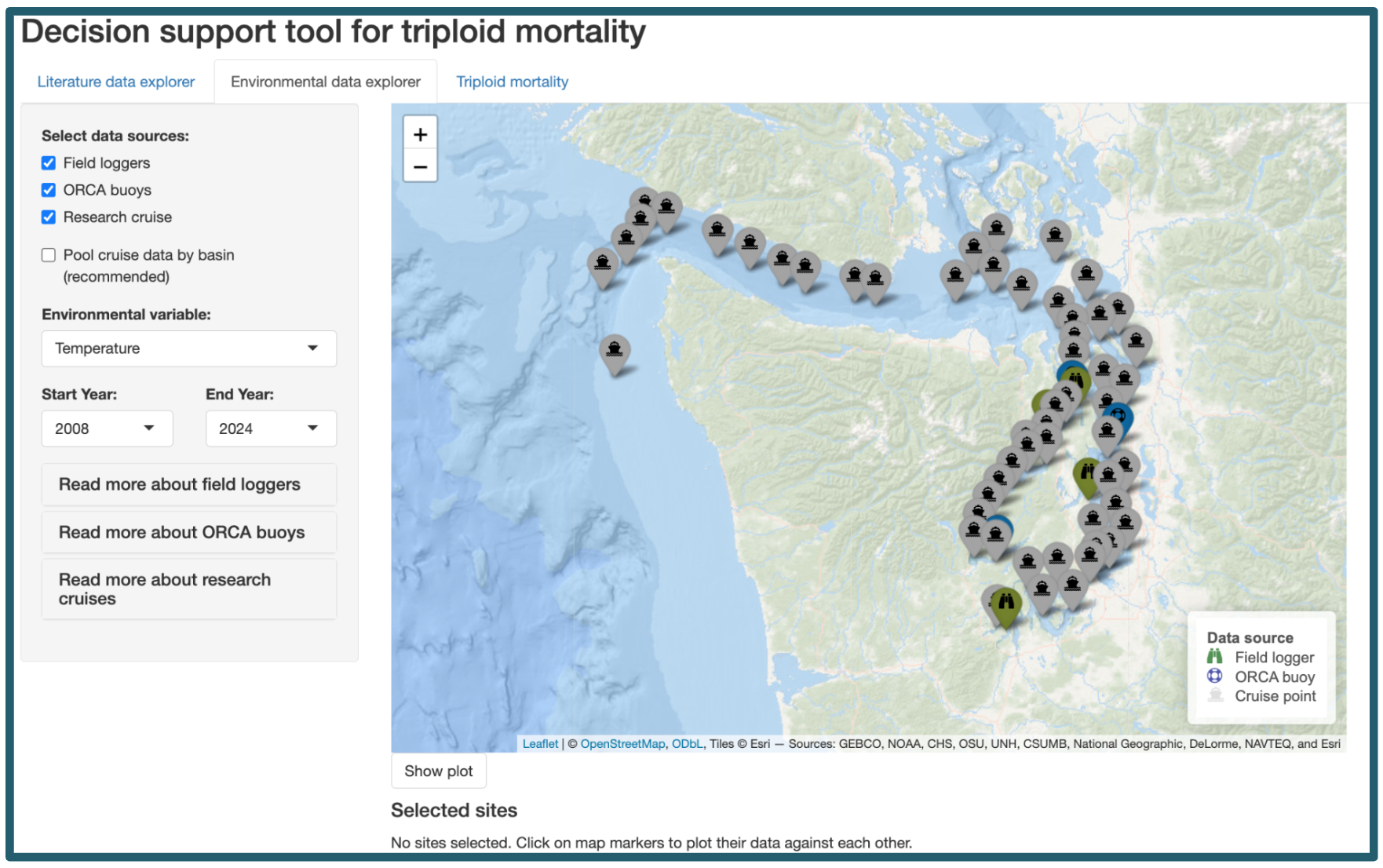Click the ORCA buoy legend icon

[1214, 677]
